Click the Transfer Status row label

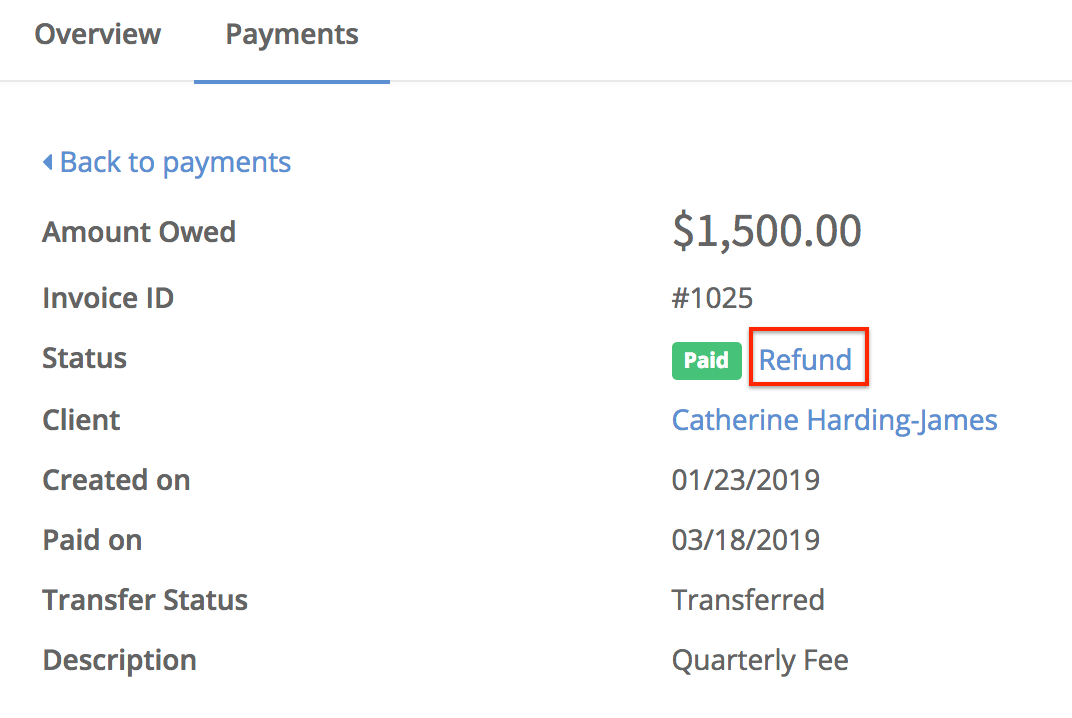tap(145, 599)
